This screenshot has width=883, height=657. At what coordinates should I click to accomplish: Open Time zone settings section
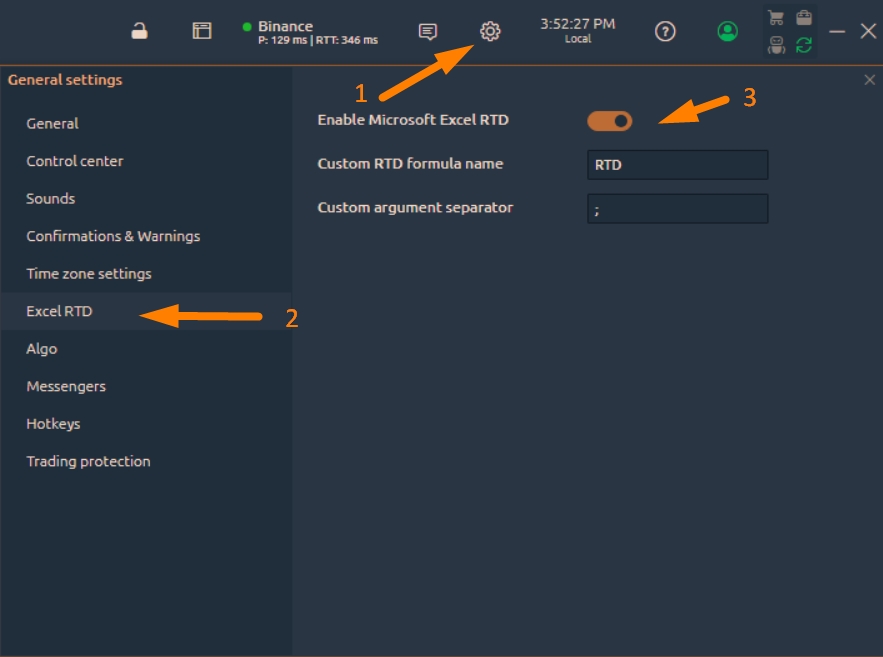89,274
